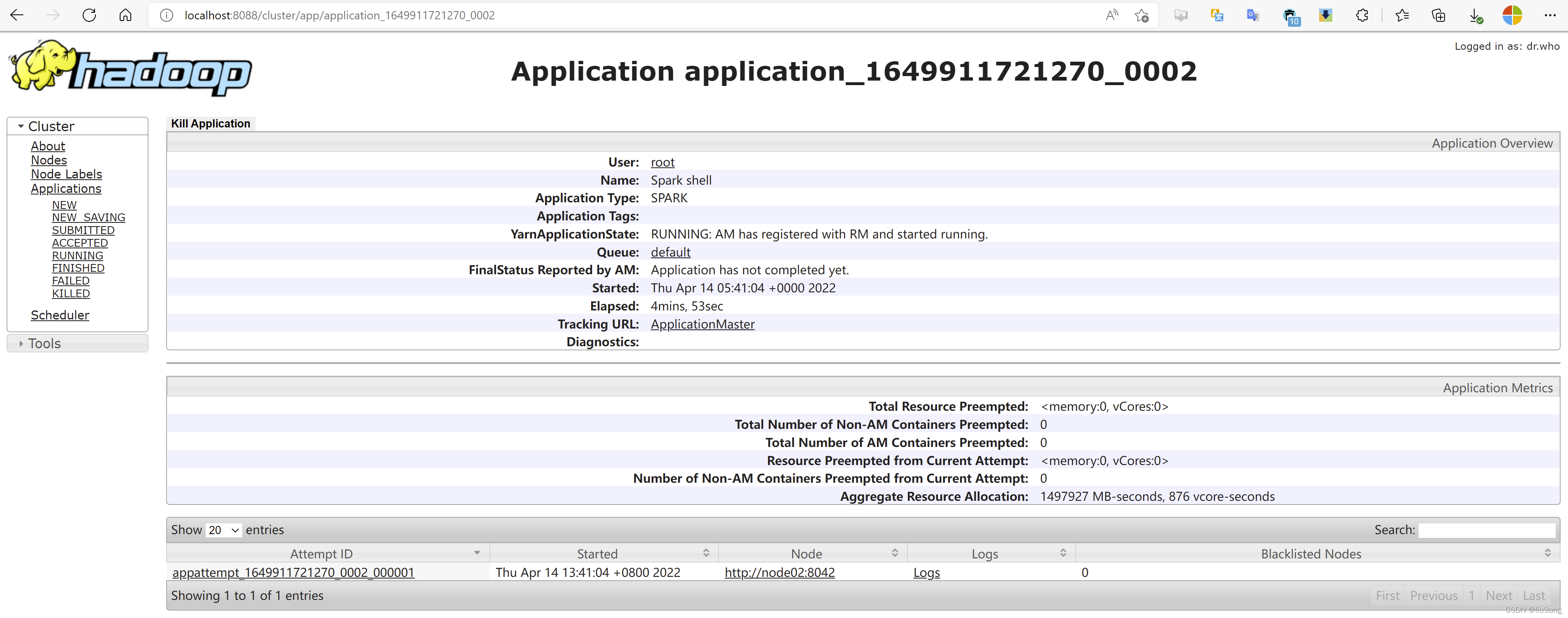Open the translate extension icon
Viewport: 1568px width, 618px height.
click(1217, 15)
